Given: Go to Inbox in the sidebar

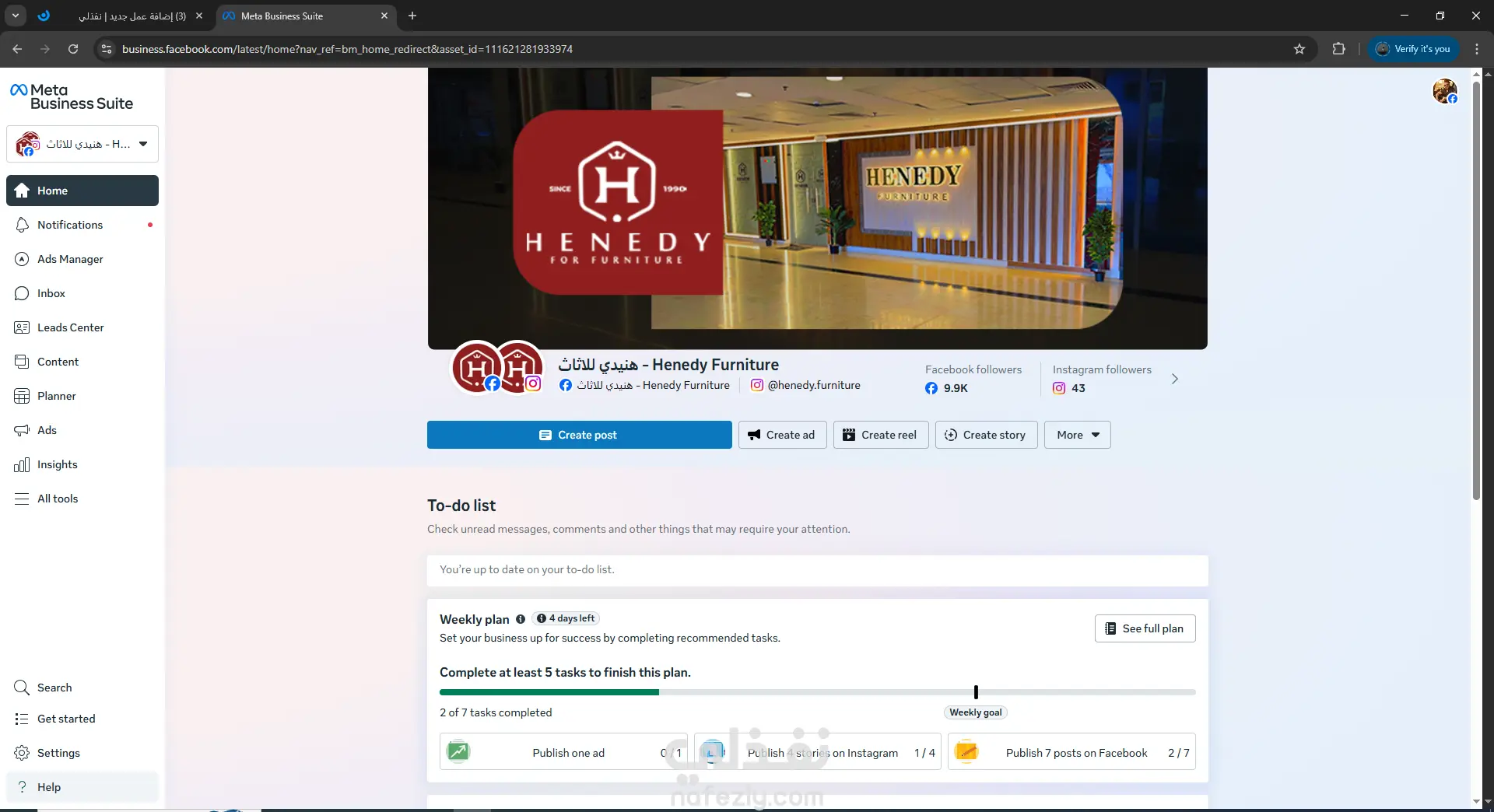Looking at the screenshot, I should click(x=82, y=293).
